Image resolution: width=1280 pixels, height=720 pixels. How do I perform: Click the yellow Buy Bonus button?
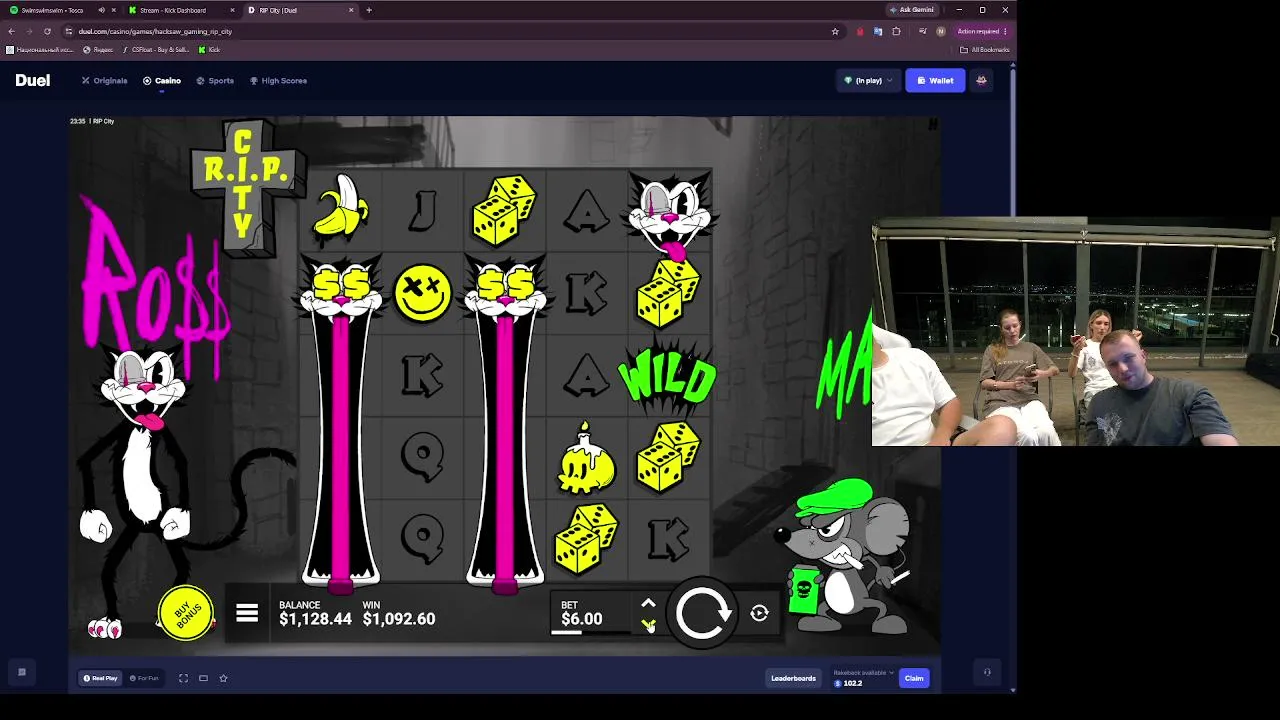tap(186, 613)
